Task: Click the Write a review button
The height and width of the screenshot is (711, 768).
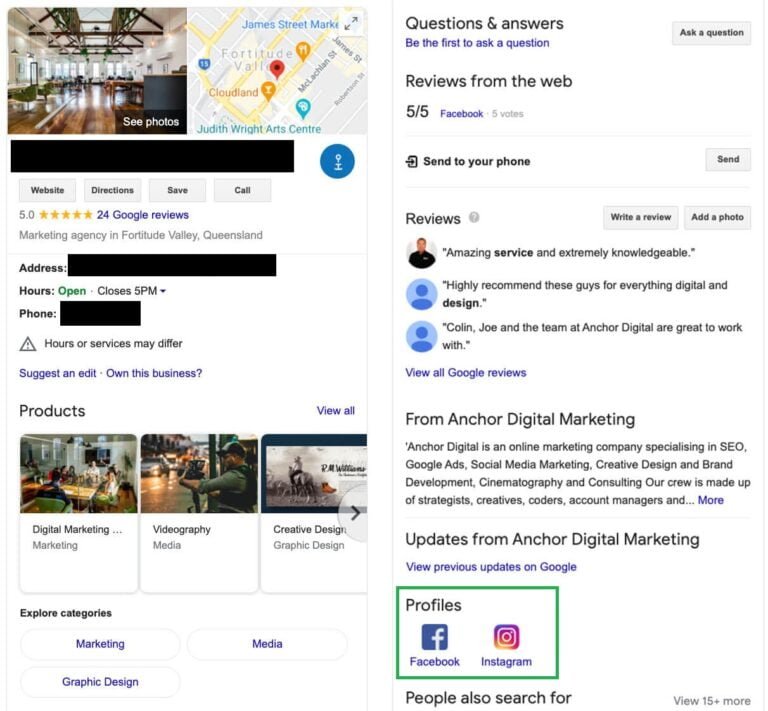Action: coord(641,217)
